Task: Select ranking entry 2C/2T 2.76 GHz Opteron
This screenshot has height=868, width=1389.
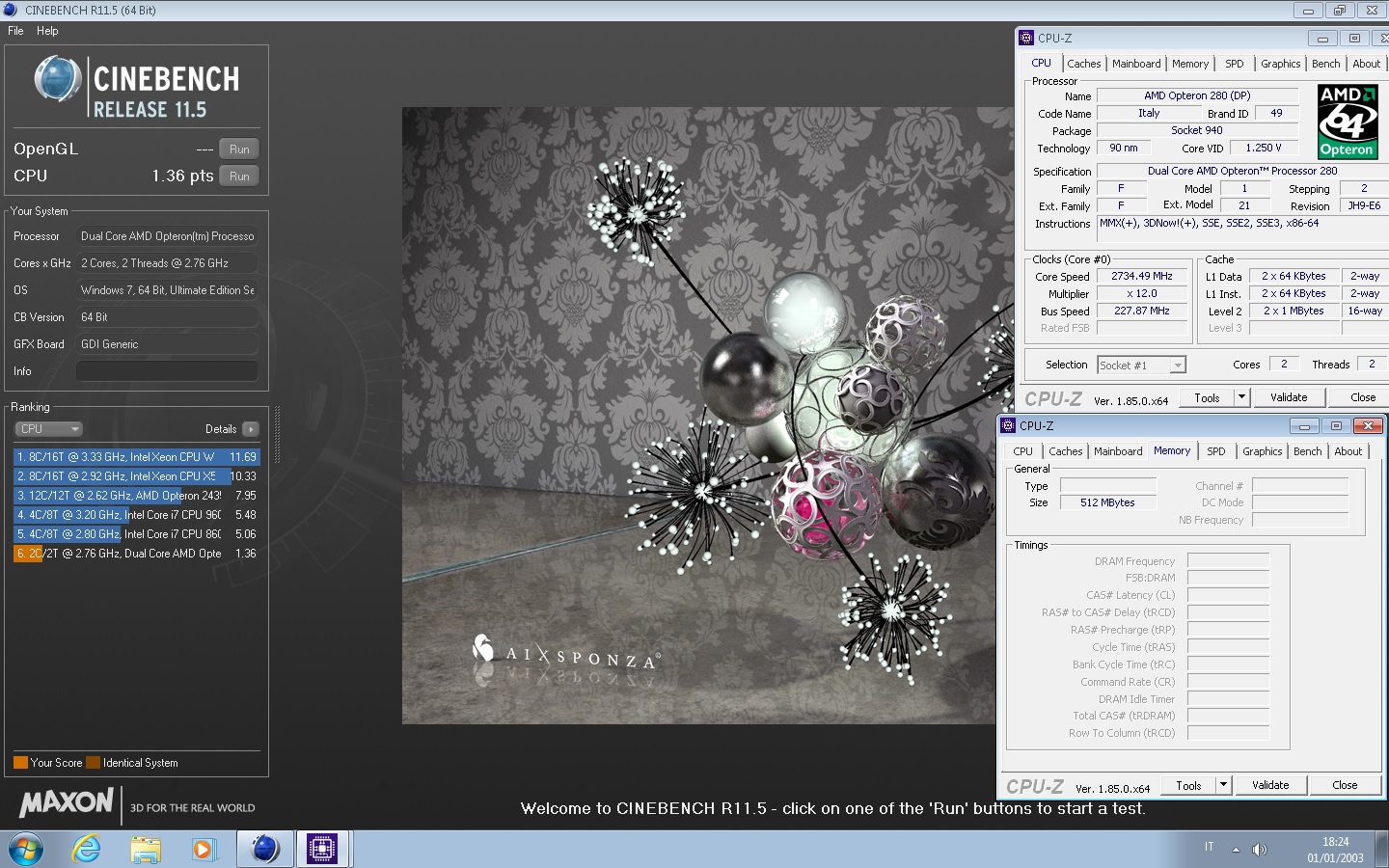Action: click(136, 554)
